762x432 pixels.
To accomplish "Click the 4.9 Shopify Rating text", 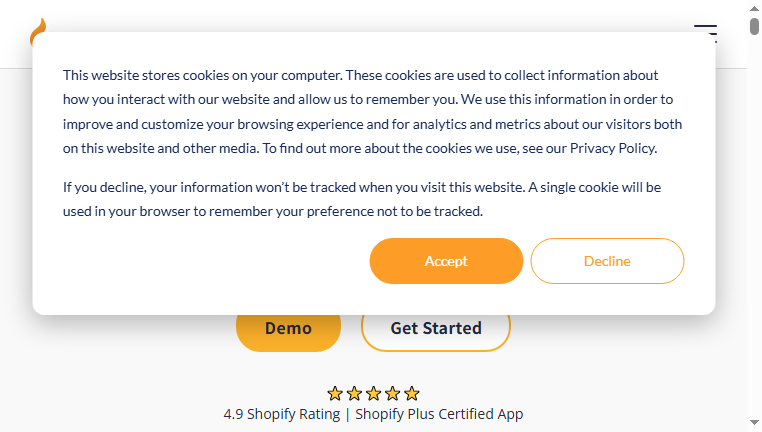I will point(282,414).
